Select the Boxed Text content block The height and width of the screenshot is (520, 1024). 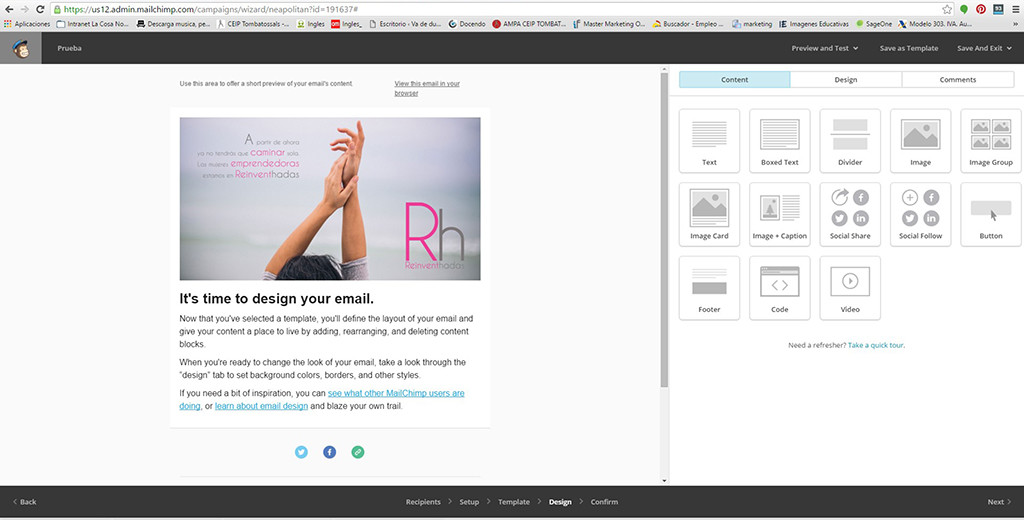pos(780,140)
